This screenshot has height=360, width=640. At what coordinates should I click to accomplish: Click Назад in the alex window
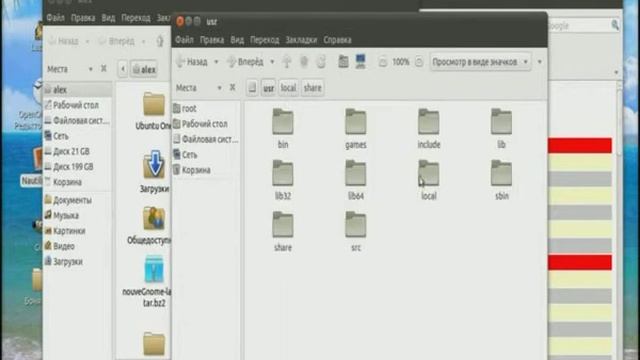click(64, 41)
